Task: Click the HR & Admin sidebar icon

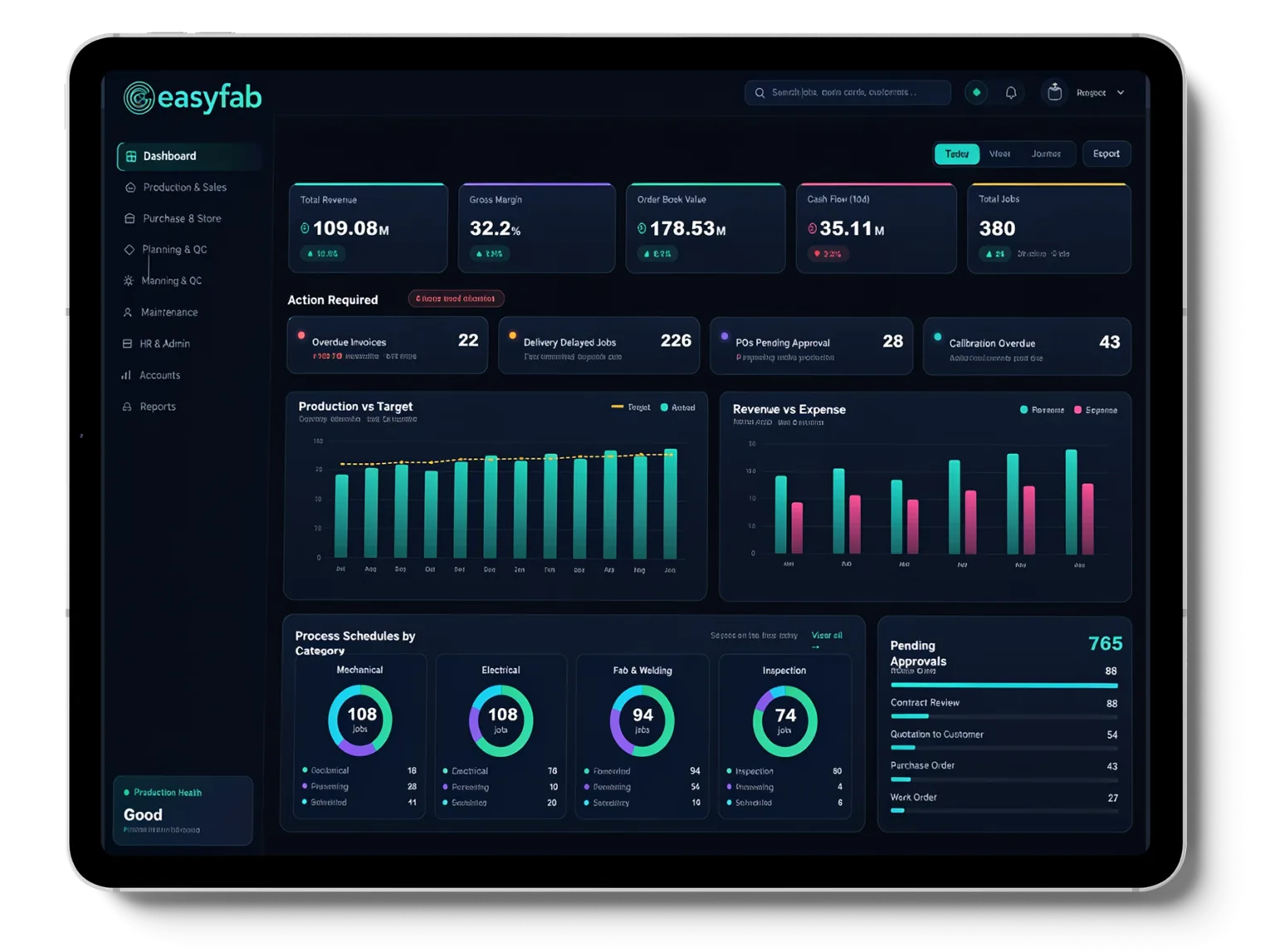Action: tap(127, 344)
